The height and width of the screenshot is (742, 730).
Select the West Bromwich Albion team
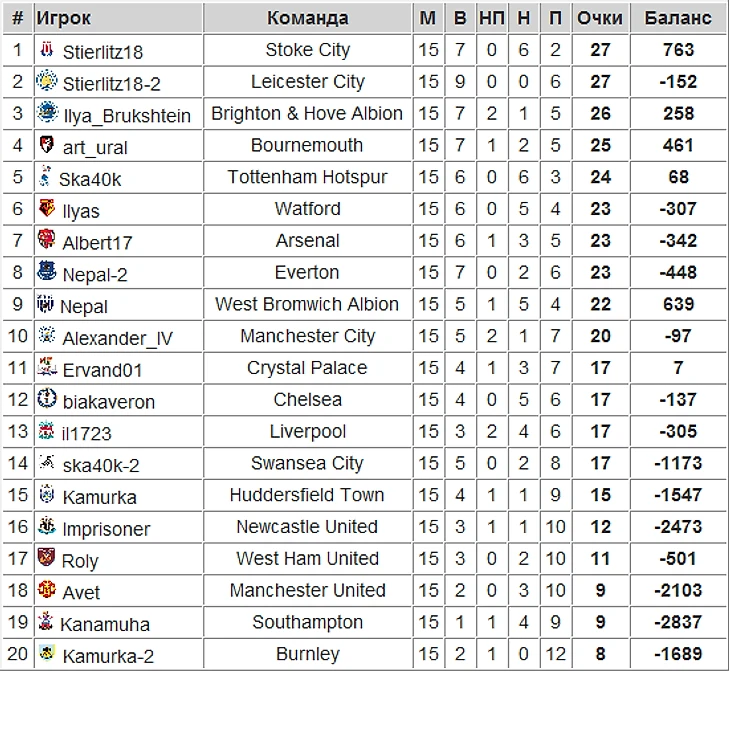pyautogui.click(x=308, y=304)
